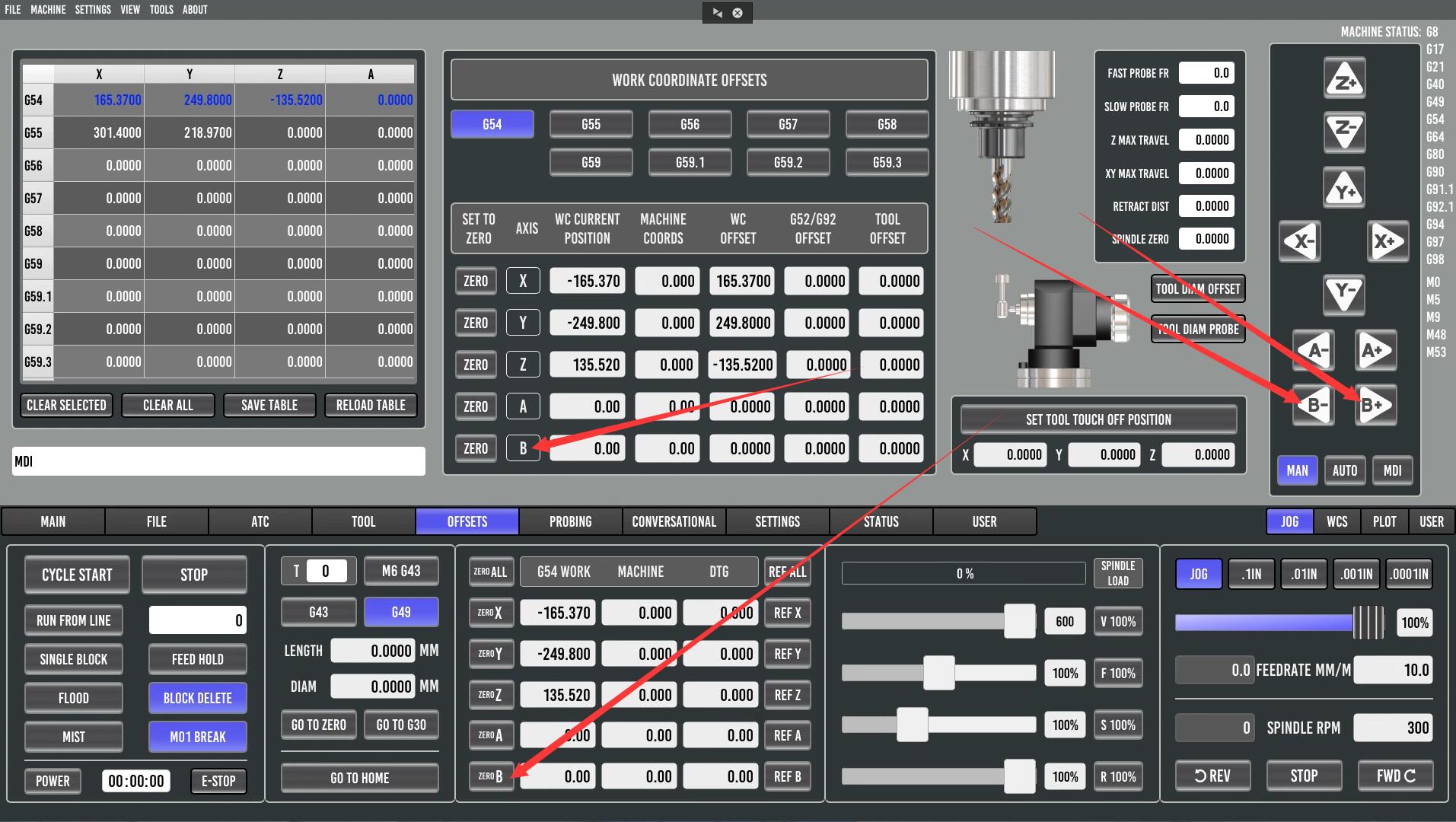Rotate the B axis with B+ jog
Image resolution: width=1456 pixels, height=822 pixels.
pyautogui.click(x=1376, y=405)
